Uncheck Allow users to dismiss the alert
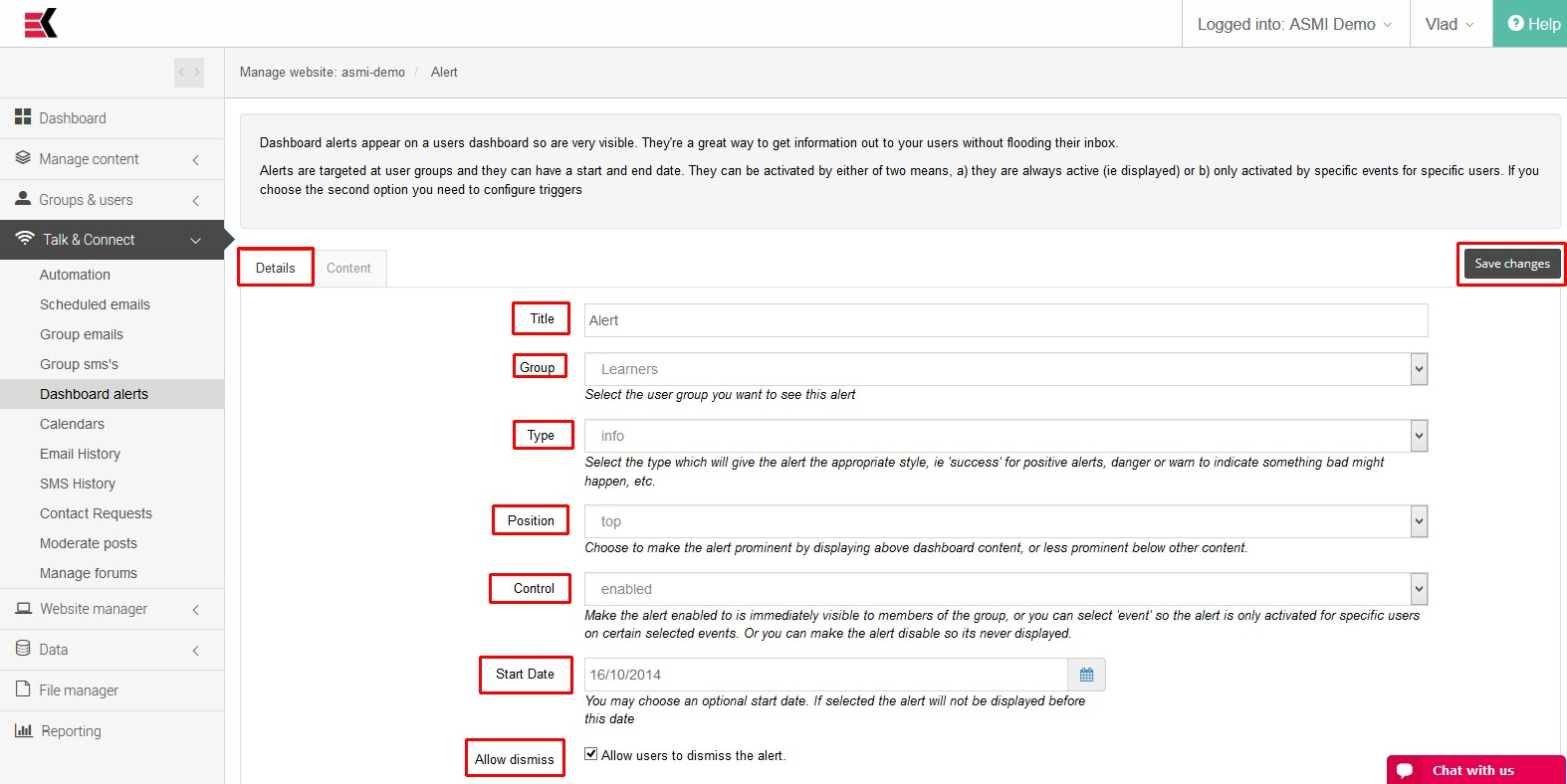The image size is (1567, 784). 591,754
